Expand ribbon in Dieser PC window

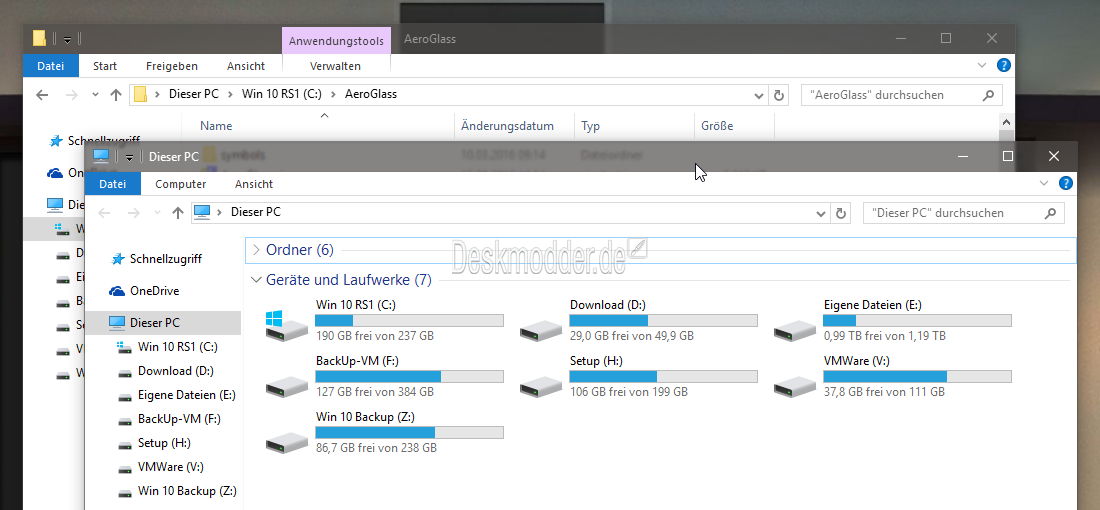1044,184
